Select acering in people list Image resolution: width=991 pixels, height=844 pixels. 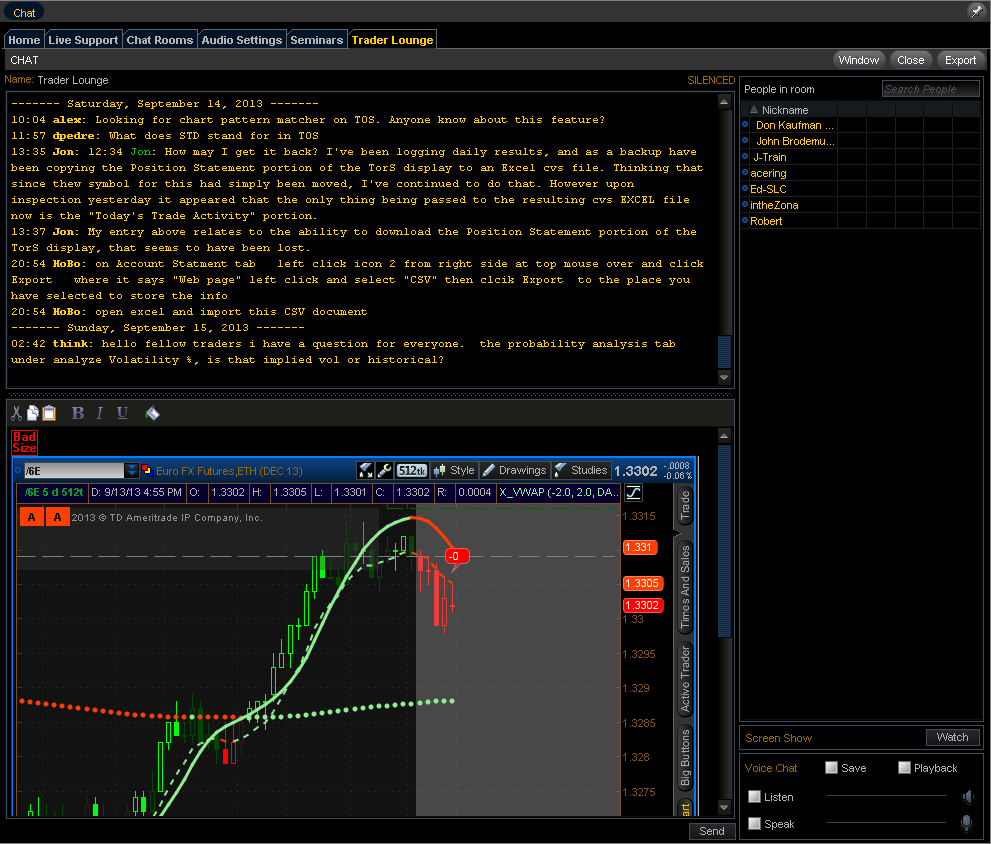pyautogui.click(x=769, y=173)
